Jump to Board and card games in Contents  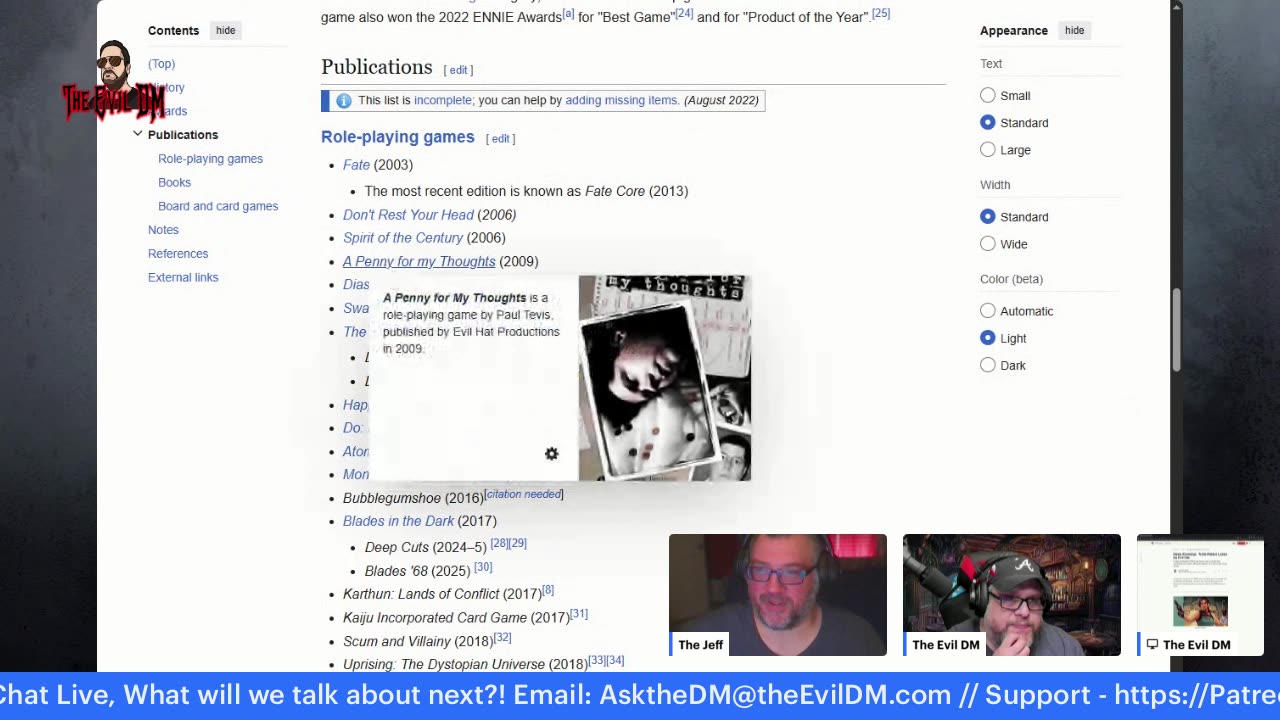(218, 206)
